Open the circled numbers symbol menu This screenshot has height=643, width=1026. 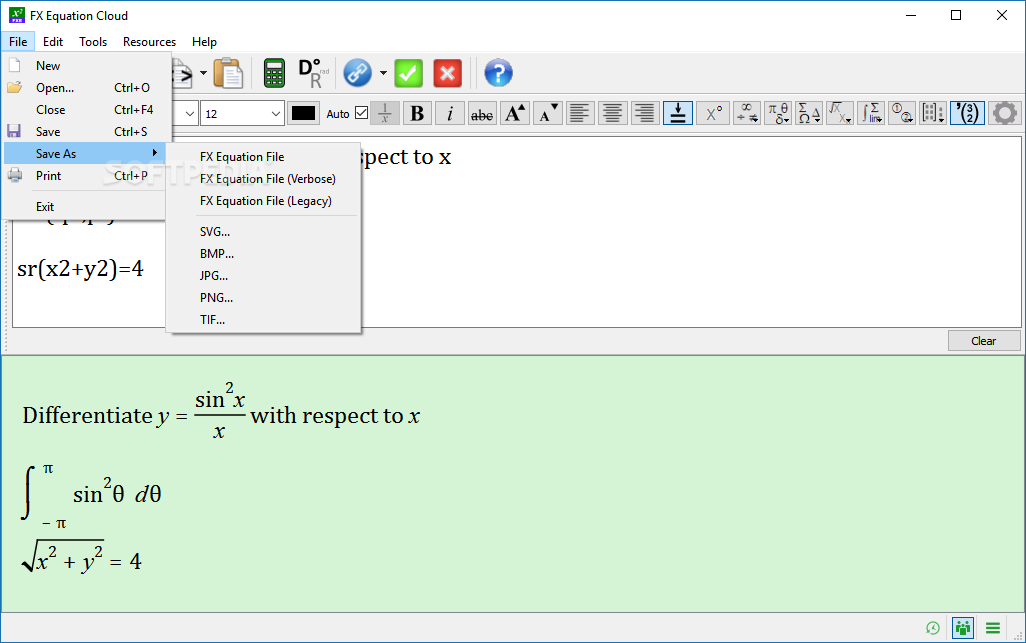(902, 113)
